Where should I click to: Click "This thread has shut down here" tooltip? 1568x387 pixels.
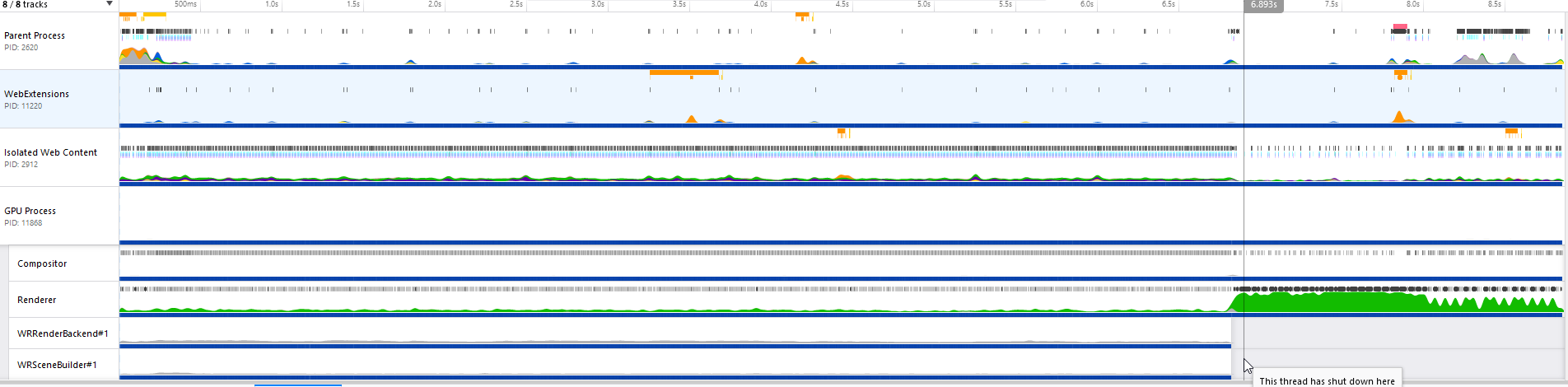pyautogui.click(x=1327, y=380)
